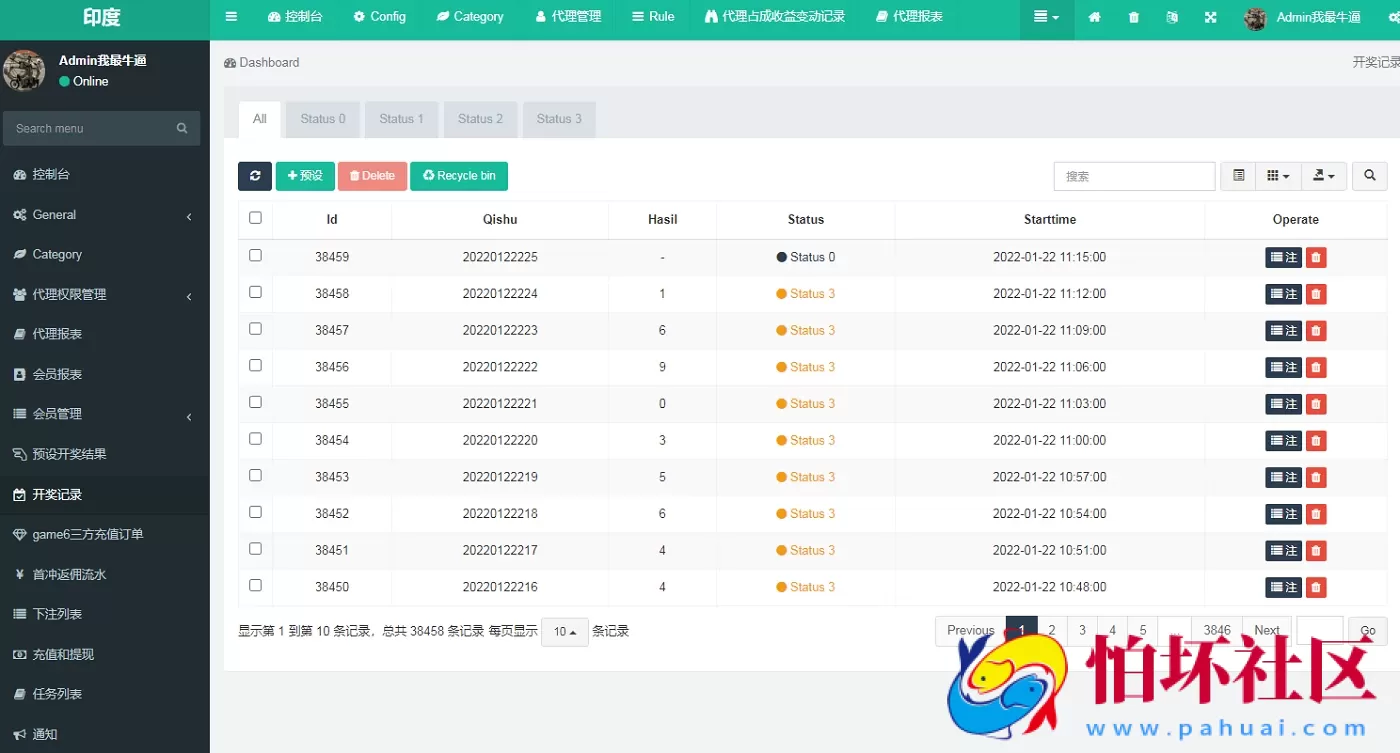Check the select-all header checkbox
The image size is (1400, 753).
(255, 218)
